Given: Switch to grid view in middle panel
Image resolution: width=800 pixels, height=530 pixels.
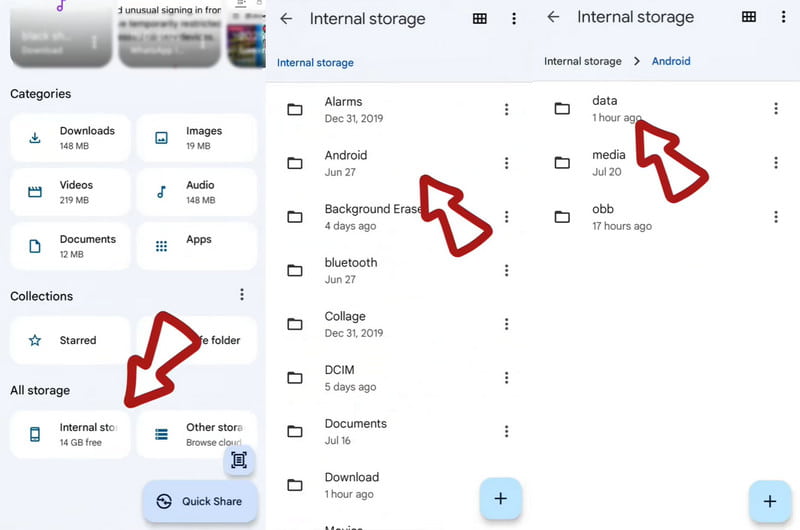Looking at the screenshot, I should [480, 19].
